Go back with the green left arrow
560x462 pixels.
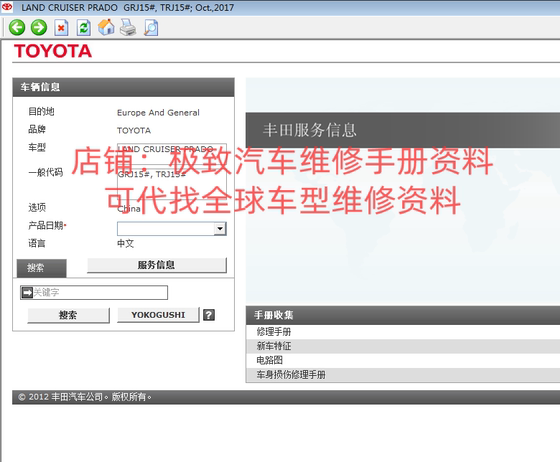tap(17, 27)
